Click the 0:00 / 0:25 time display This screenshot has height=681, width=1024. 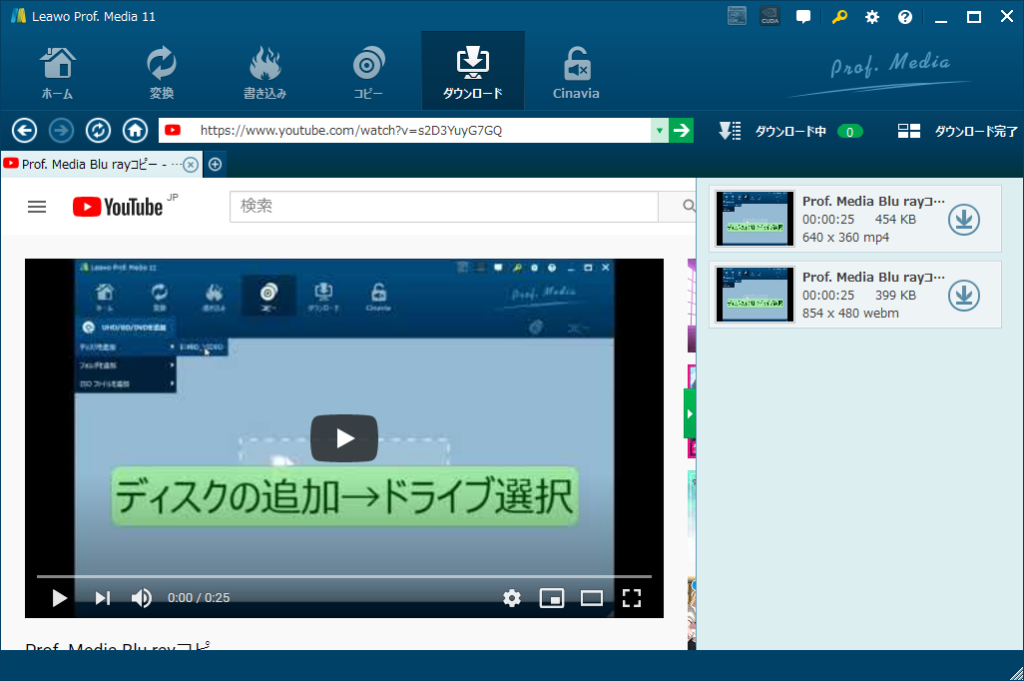[x=199, y=598]
